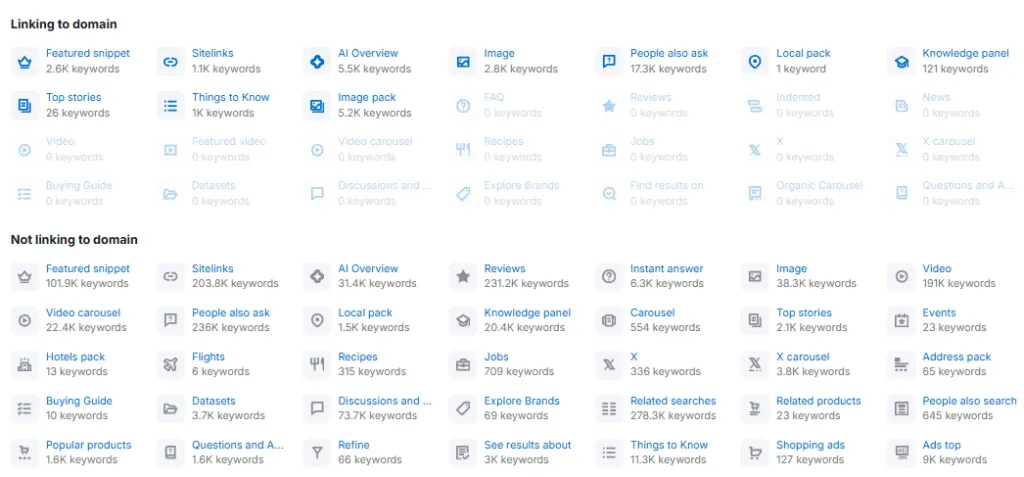Click the Popular products link

88,445
